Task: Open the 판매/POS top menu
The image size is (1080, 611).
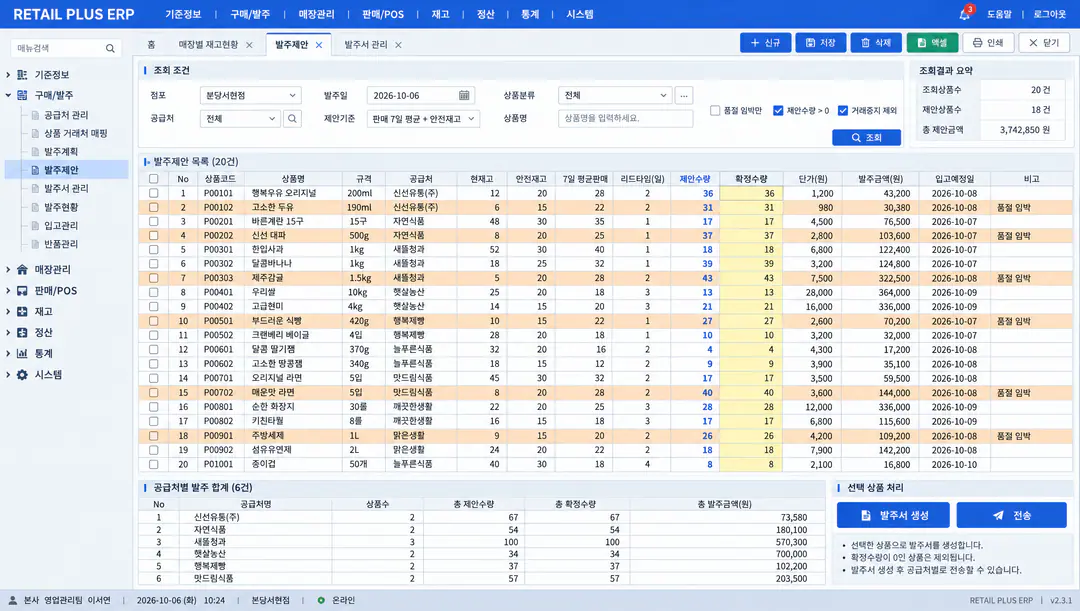Action: click(x=382, y=14)
